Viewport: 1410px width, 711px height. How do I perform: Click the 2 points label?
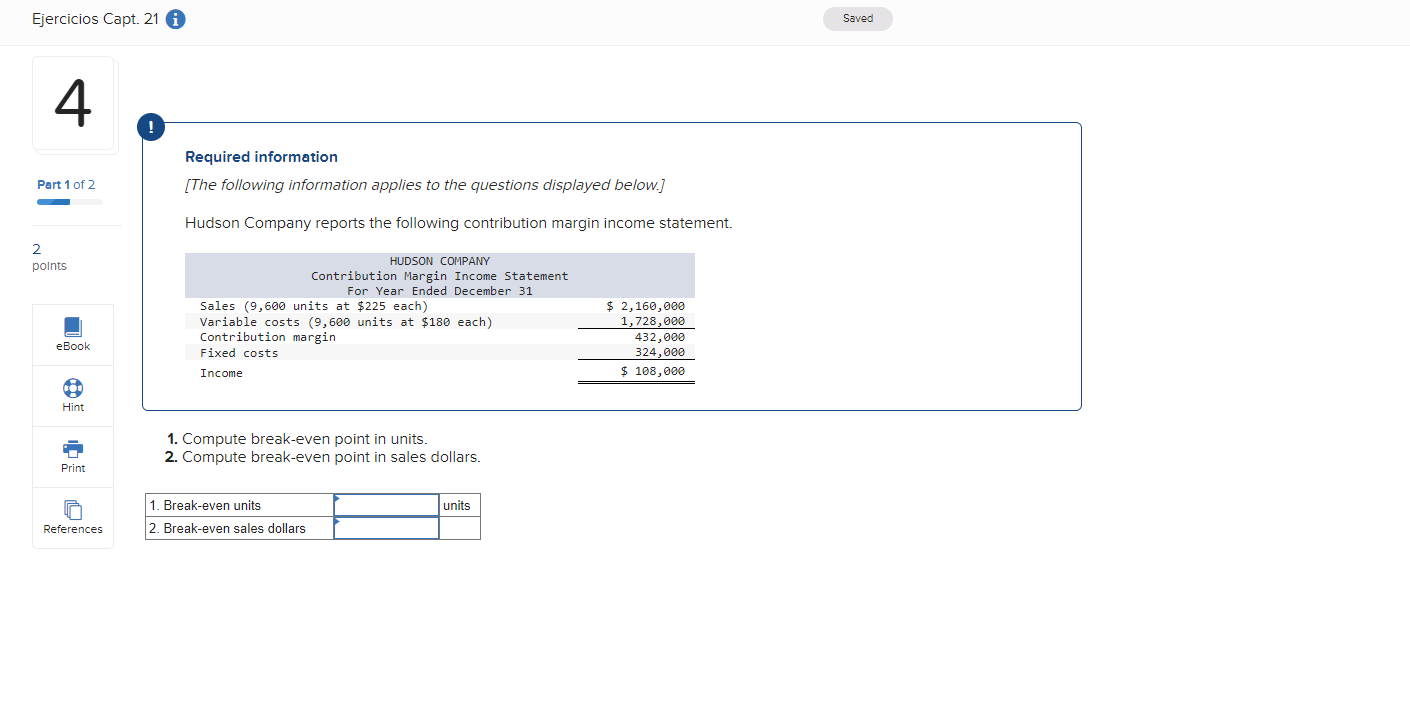pos(49,257)
